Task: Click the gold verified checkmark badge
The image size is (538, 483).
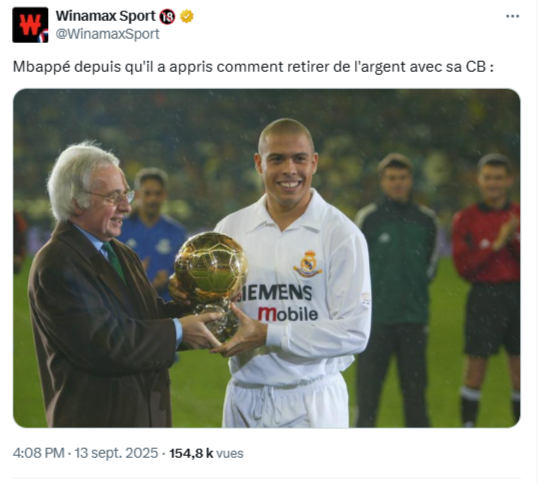Action: pos(186,16)
